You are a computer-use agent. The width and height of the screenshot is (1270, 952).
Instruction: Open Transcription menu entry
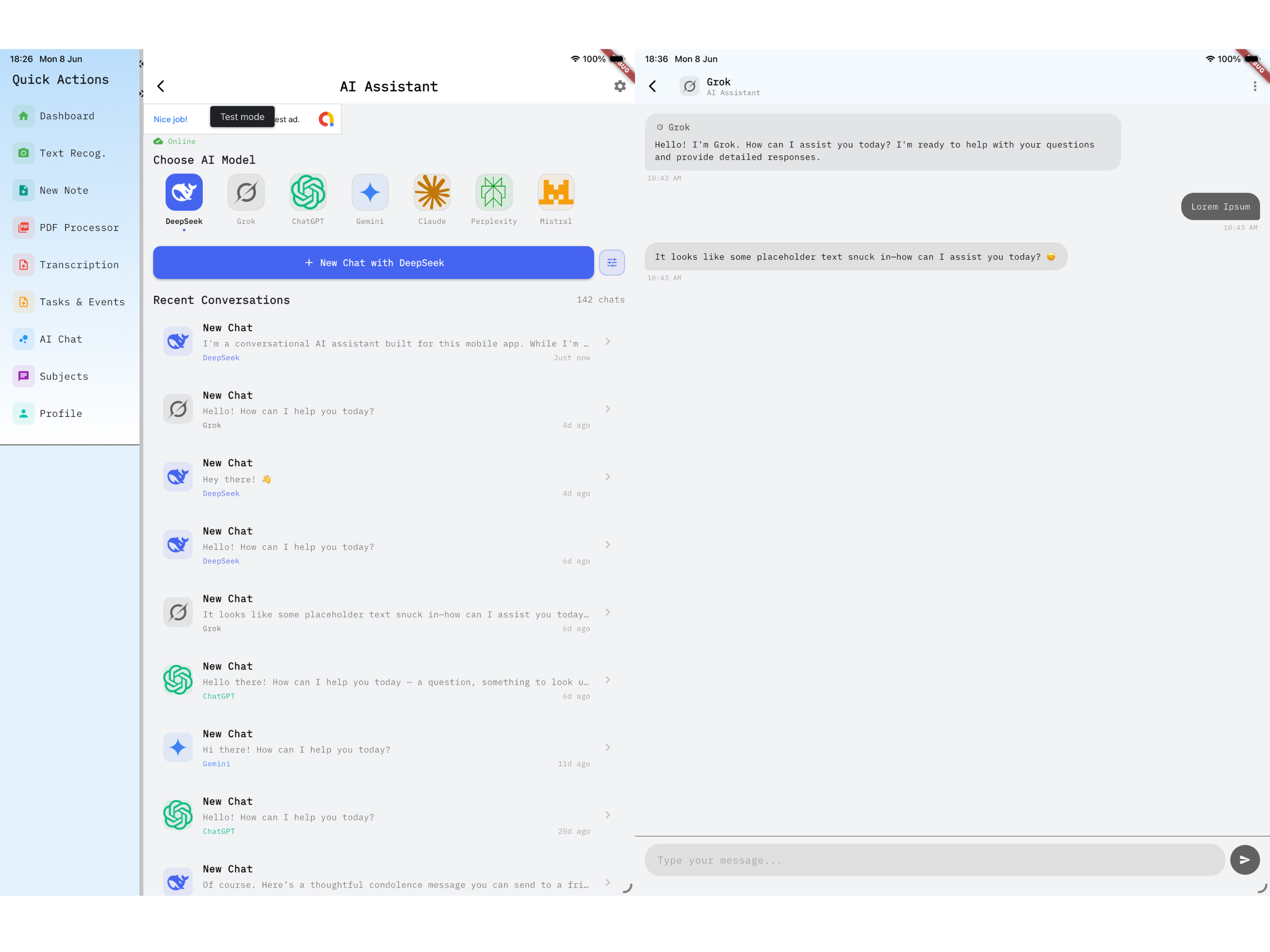70,265
